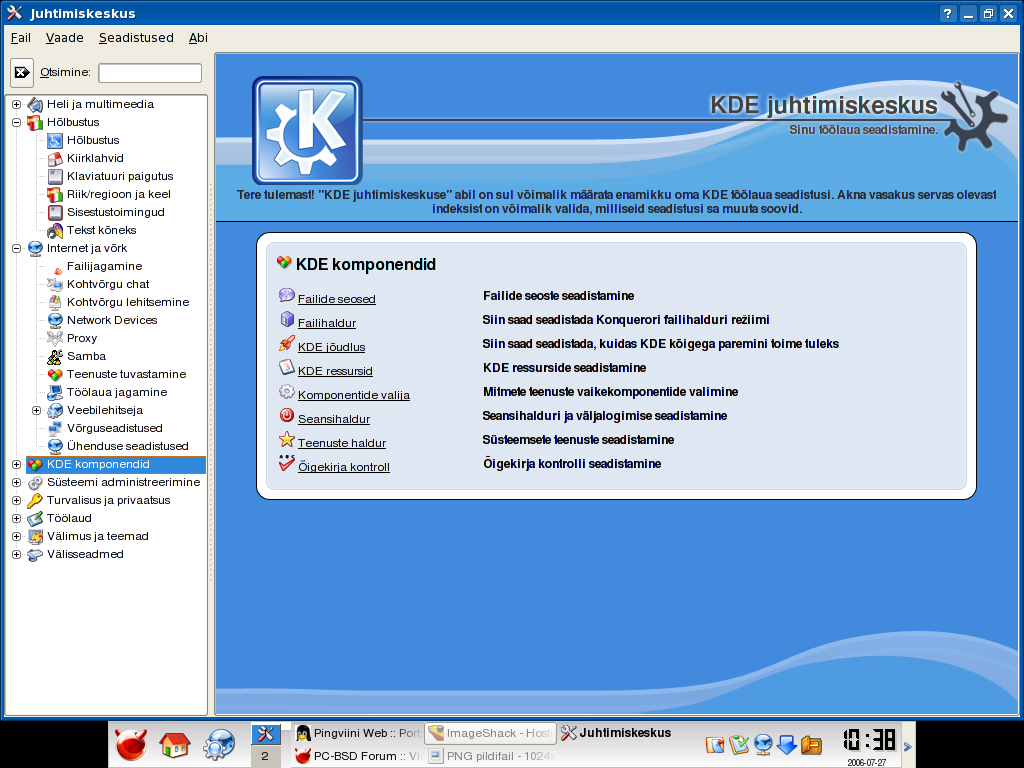Switch to ImageShack taskbar window
The width and height of the screenshot is (1024, 768).
coord(490,733)
